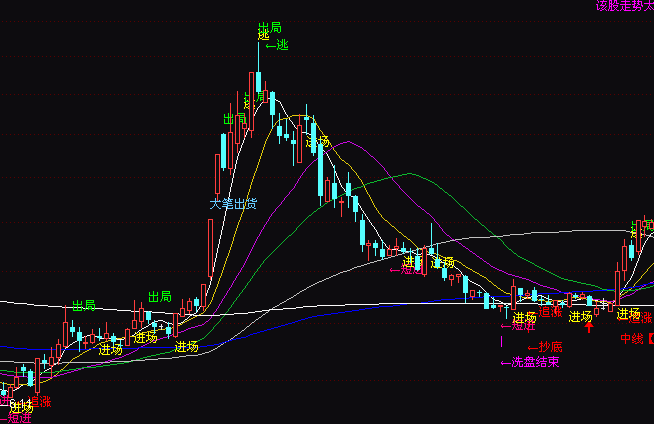Image resolution: width=654 pixels, height=424 pixels.
Task: Click the red 抄底 signal label
Action: pos(544,347)
